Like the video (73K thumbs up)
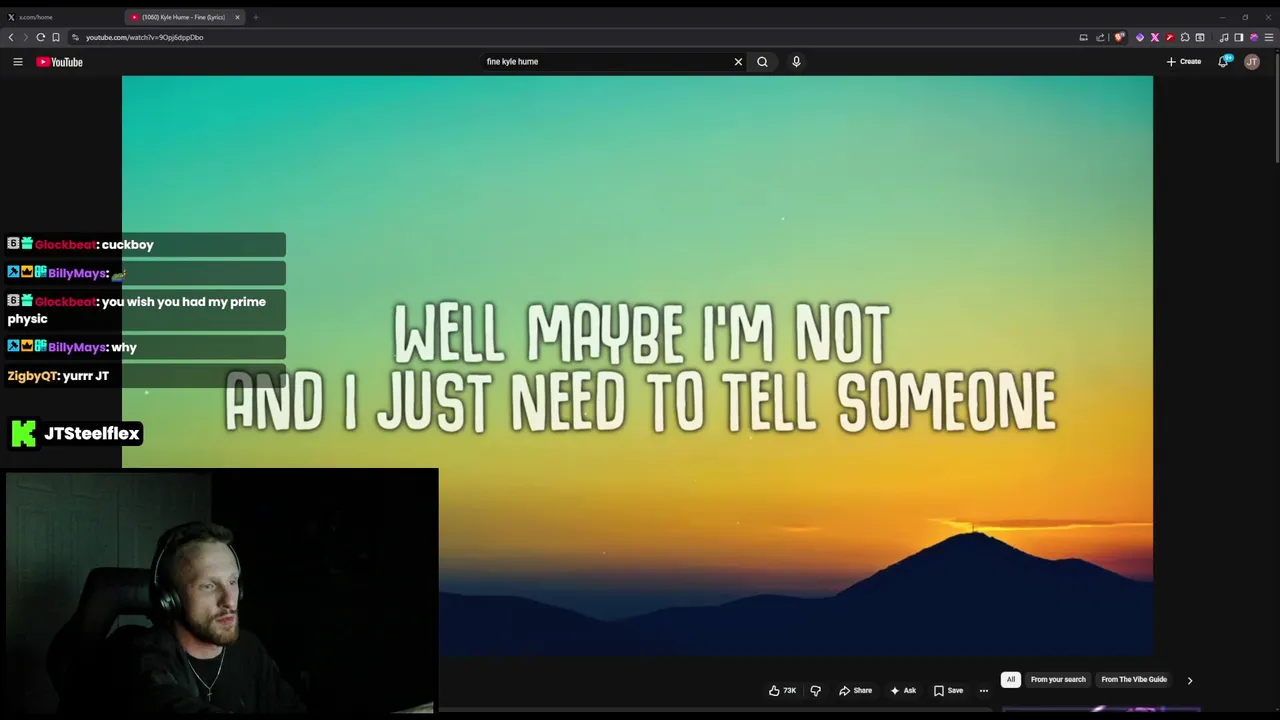Screen dimensions: 1280x720 point(782,691)
